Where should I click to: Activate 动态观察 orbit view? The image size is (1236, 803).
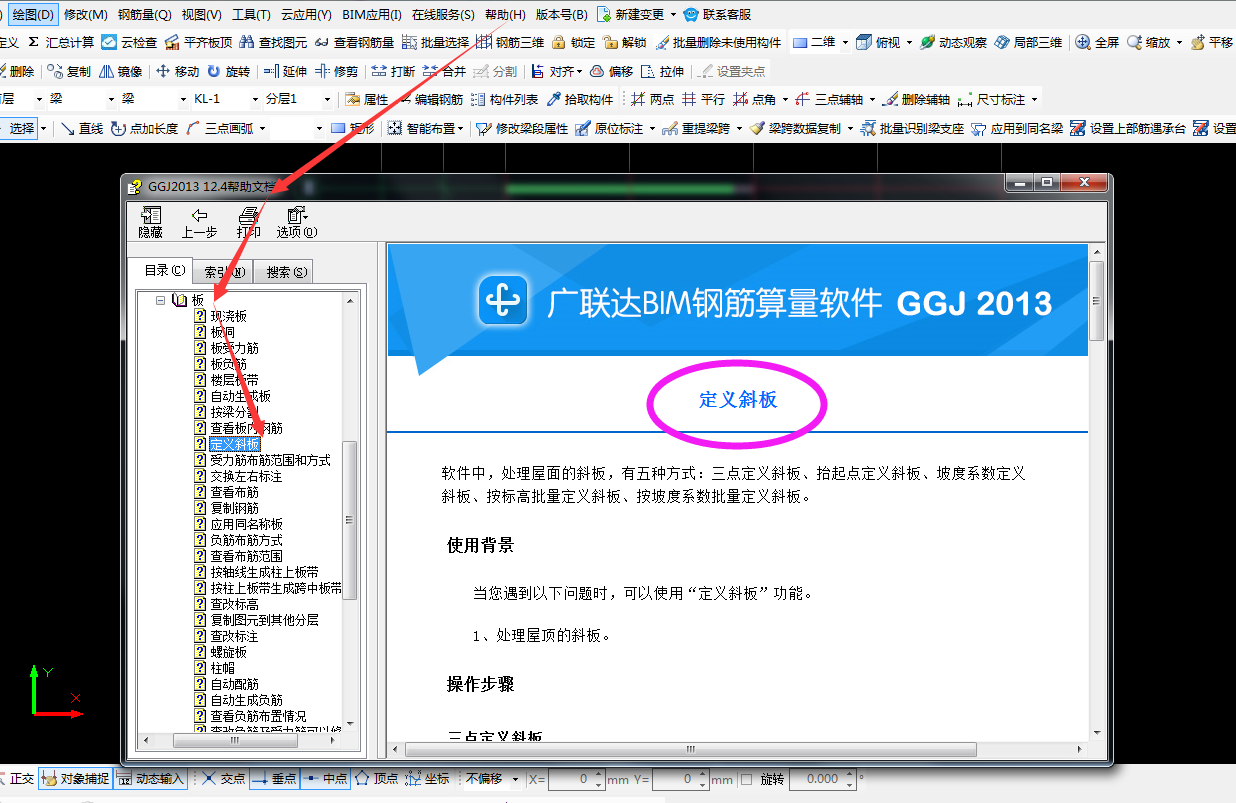coord(953,42)
